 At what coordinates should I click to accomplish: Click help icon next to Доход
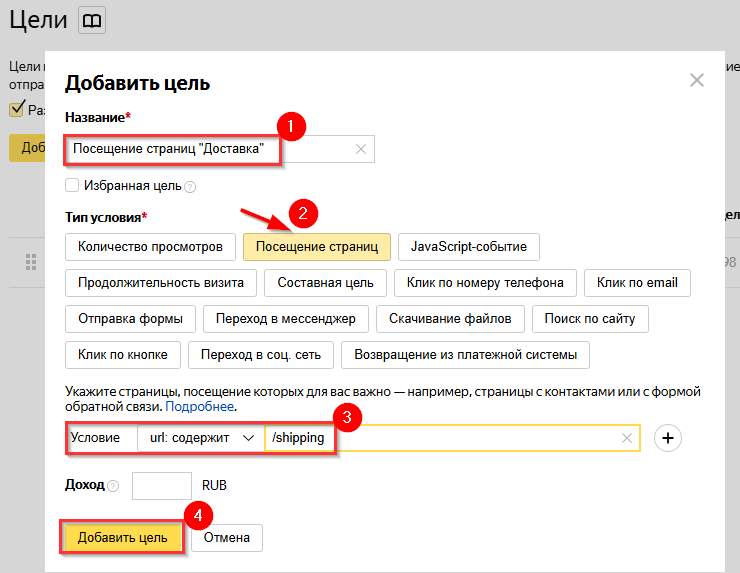pos(113,486)
